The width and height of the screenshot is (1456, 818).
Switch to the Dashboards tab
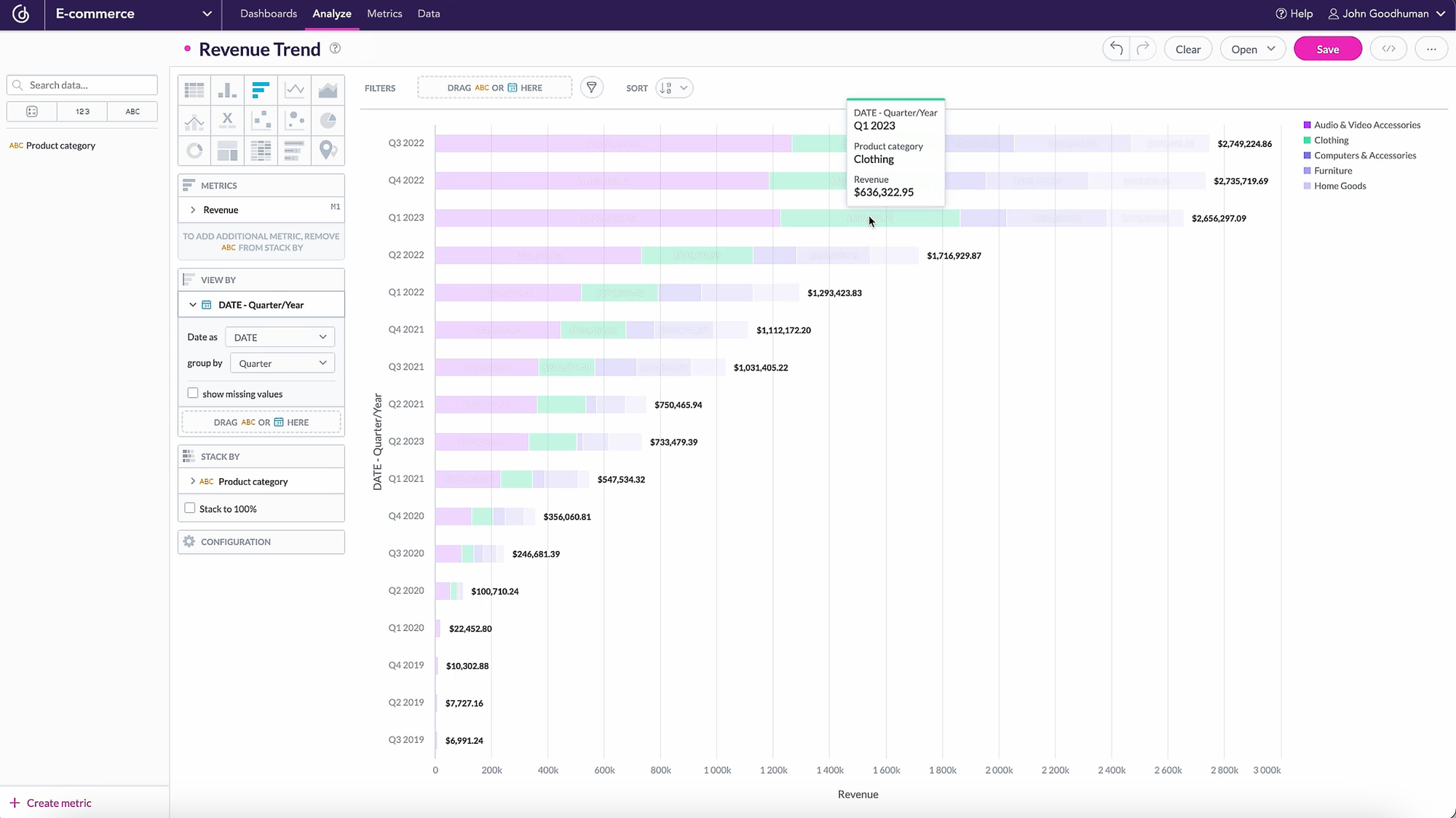tap(268, 13)
